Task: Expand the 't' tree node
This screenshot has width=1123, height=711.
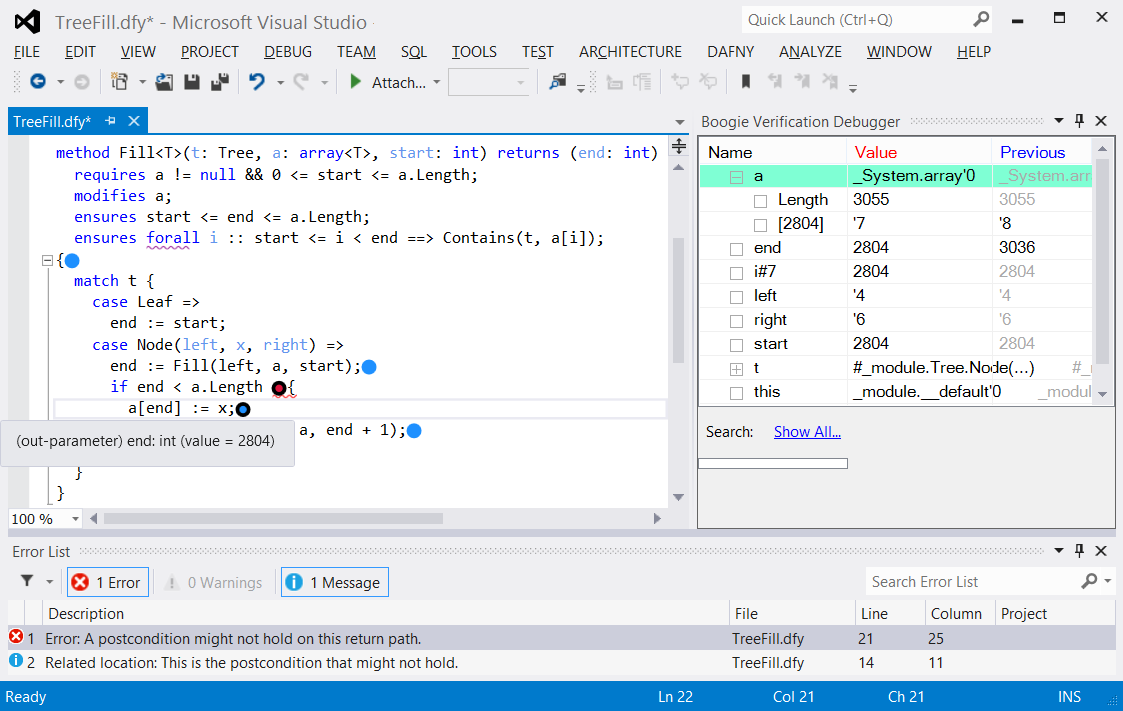Action: (737, 368)
